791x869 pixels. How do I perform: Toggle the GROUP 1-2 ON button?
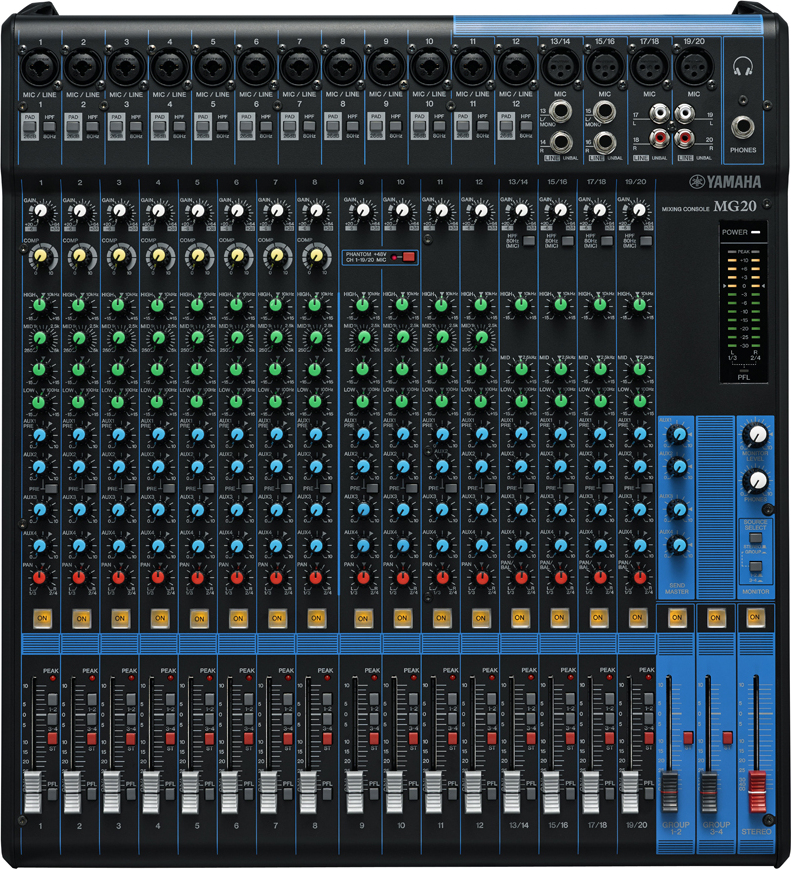676,617
